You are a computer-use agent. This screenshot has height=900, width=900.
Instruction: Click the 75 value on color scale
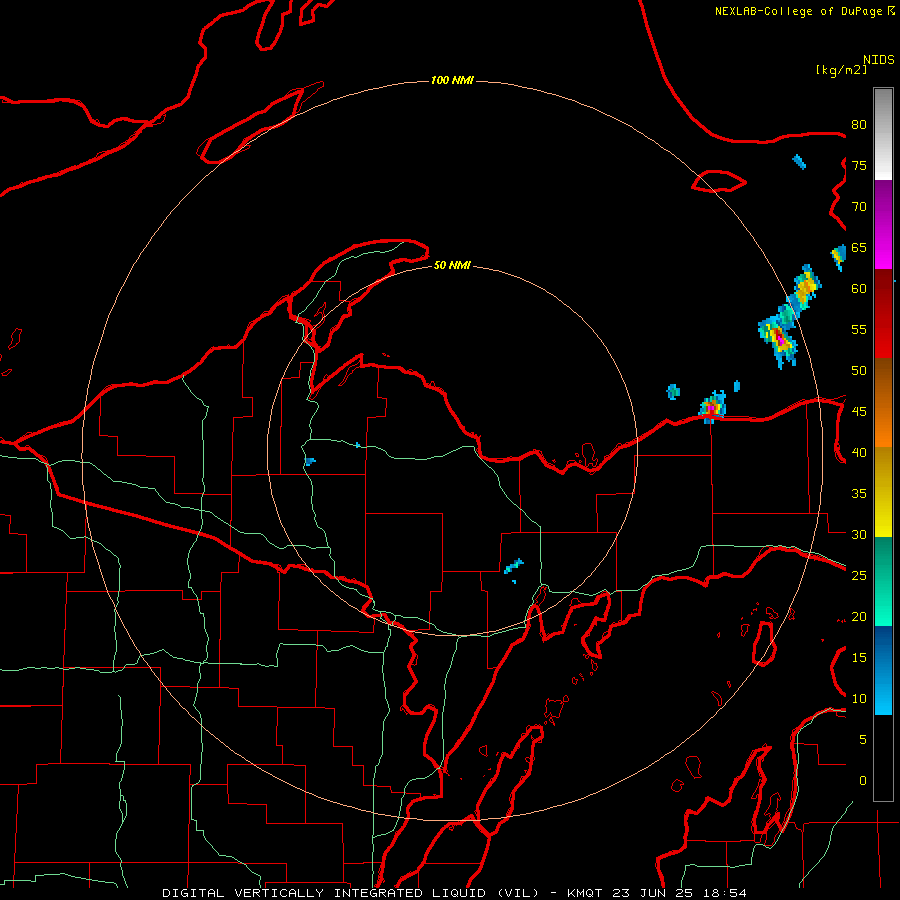pyautogui.click(x=859, y=166)
